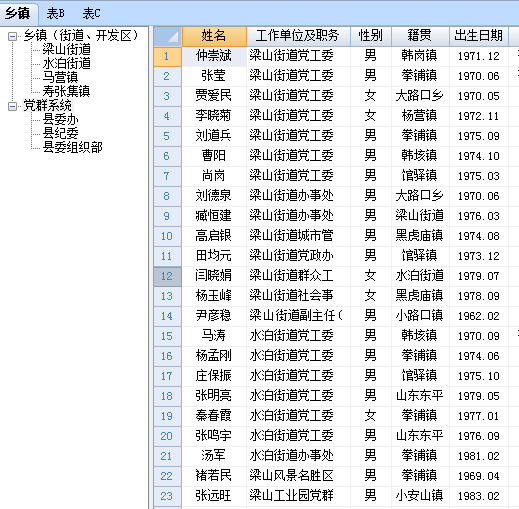Screen dimensions: 519x509
Task: Select 县纪委 tree item
Action: (60, 133)
